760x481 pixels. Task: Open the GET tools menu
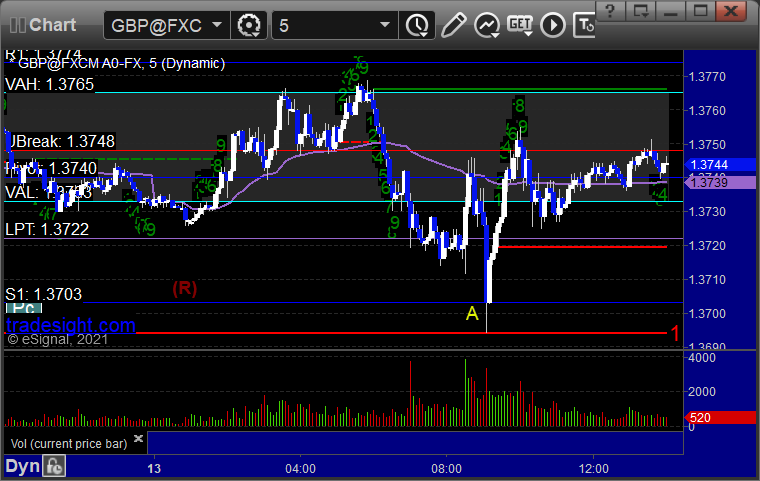coord(520,25)
